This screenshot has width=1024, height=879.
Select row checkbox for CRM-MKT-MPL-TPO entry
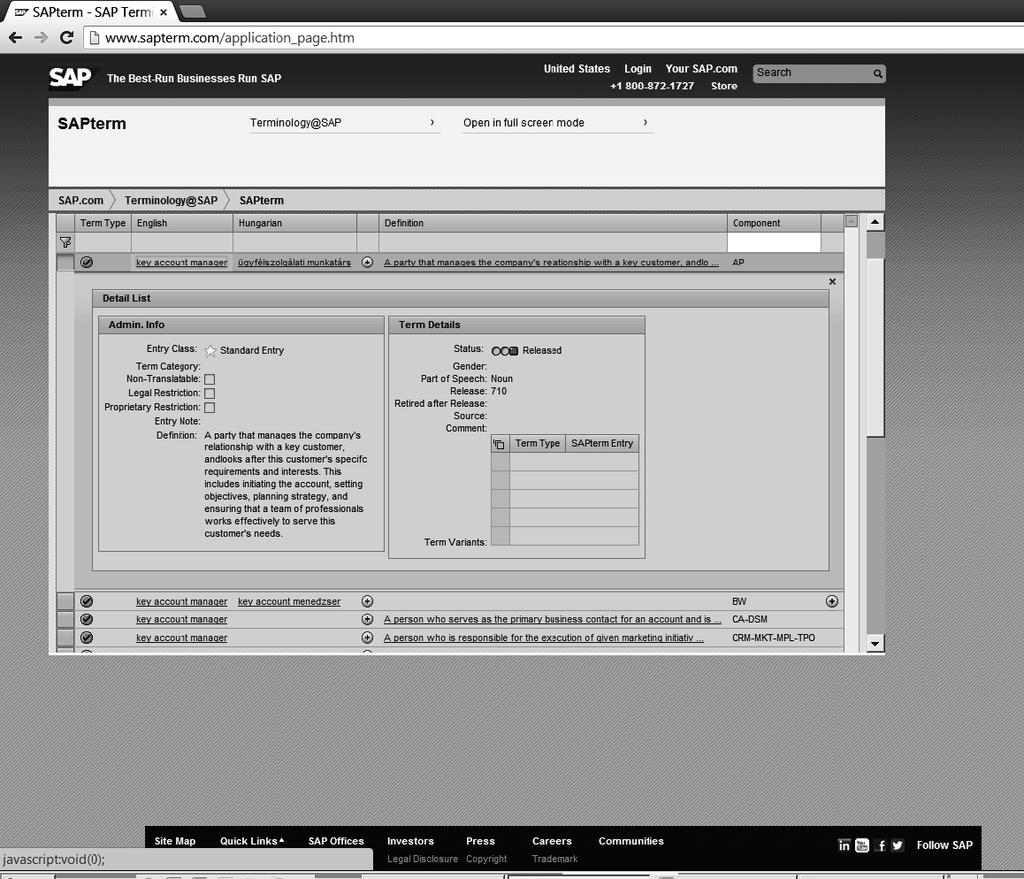[x=65, y=637]
